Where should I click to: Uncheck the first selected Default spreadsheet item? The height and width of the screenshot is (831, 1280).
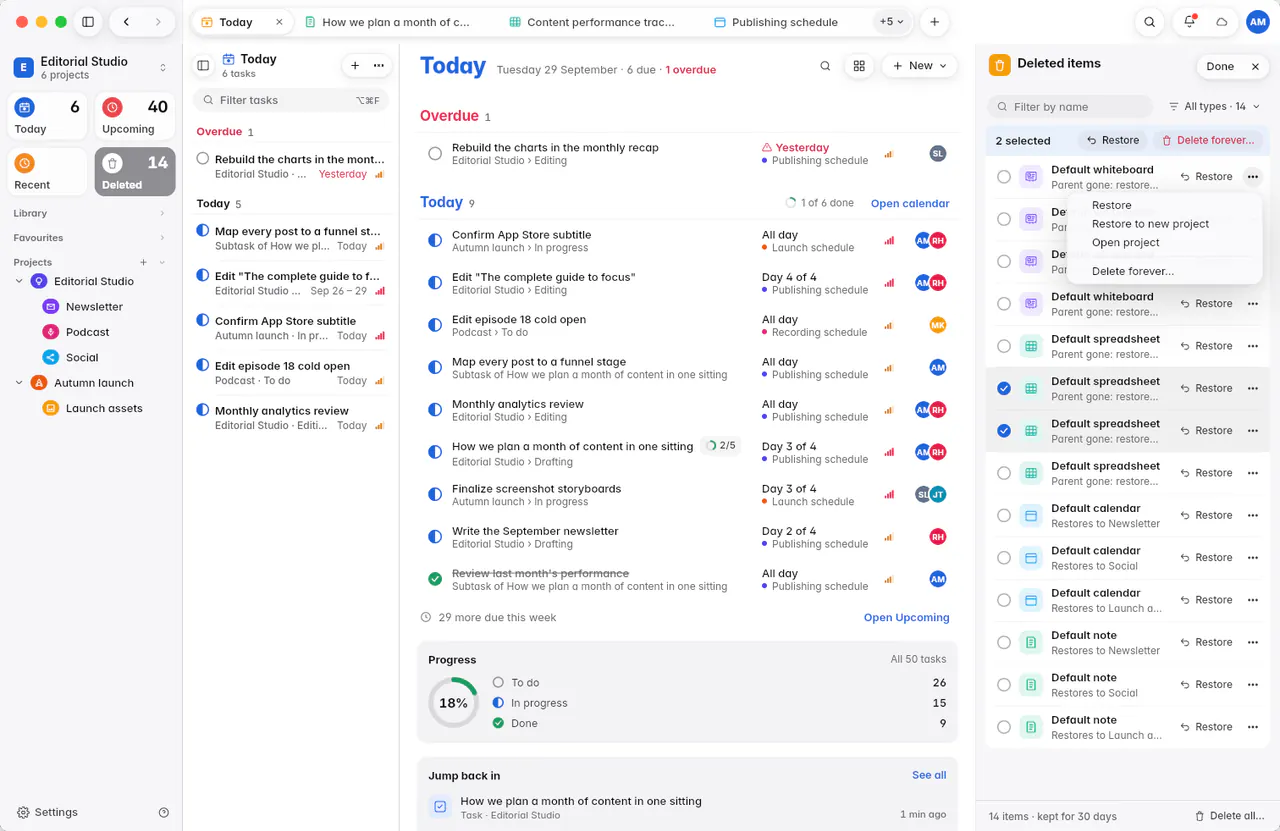point(1004,388)
